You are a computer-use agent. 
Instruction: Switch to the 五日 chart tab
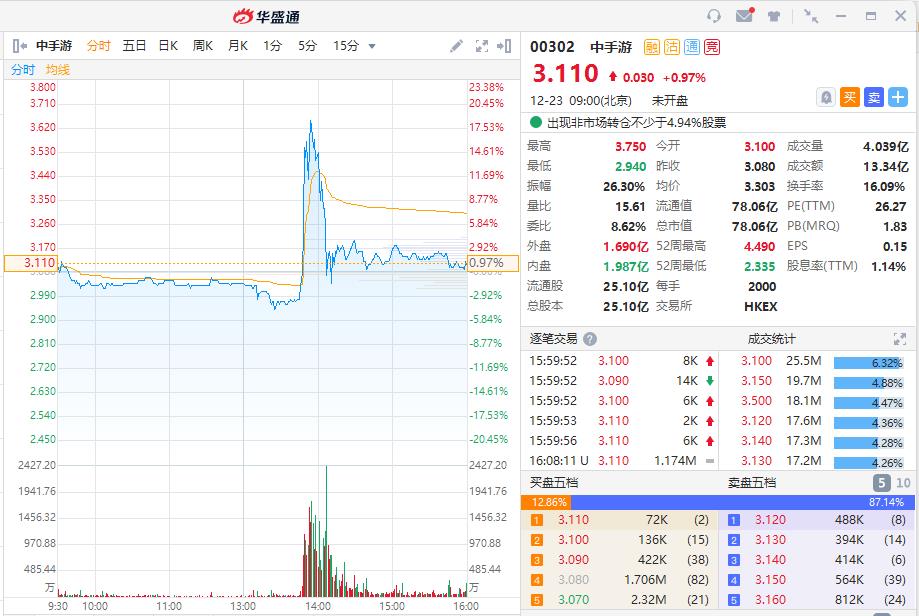pyautogui.click(x=134, y=46)
